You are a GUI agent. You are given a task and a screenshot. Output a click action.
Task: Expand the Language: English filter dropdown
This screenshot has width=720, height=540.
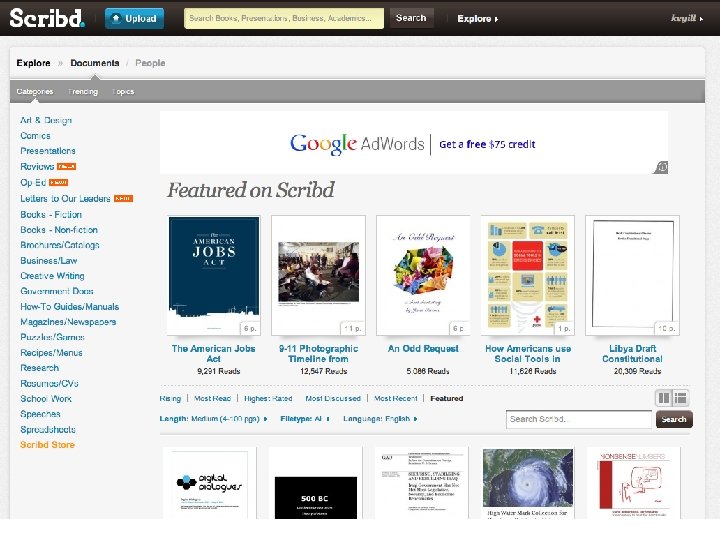[x=380, y=419]
